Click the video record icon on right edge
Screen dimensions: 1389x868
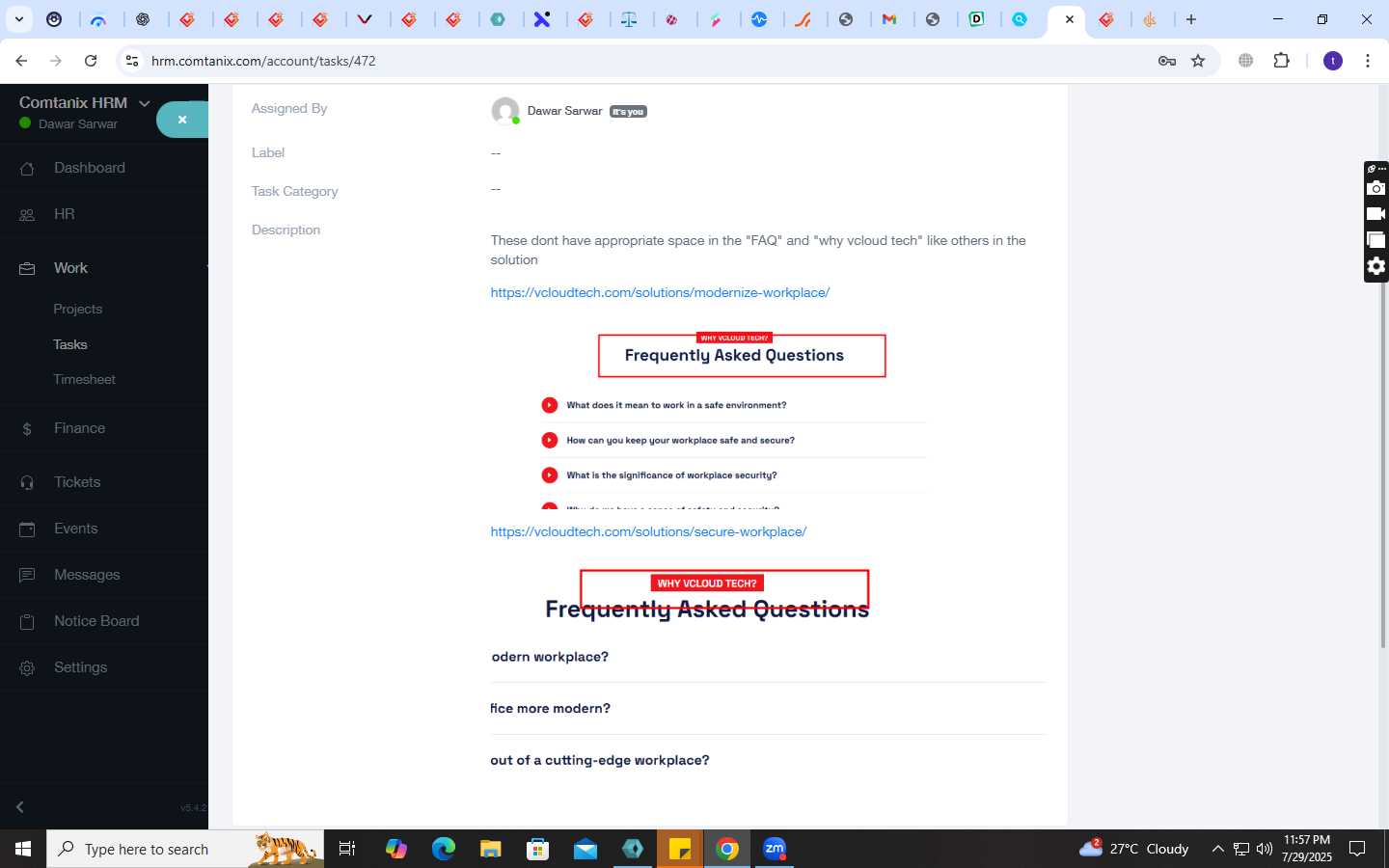1376,214
